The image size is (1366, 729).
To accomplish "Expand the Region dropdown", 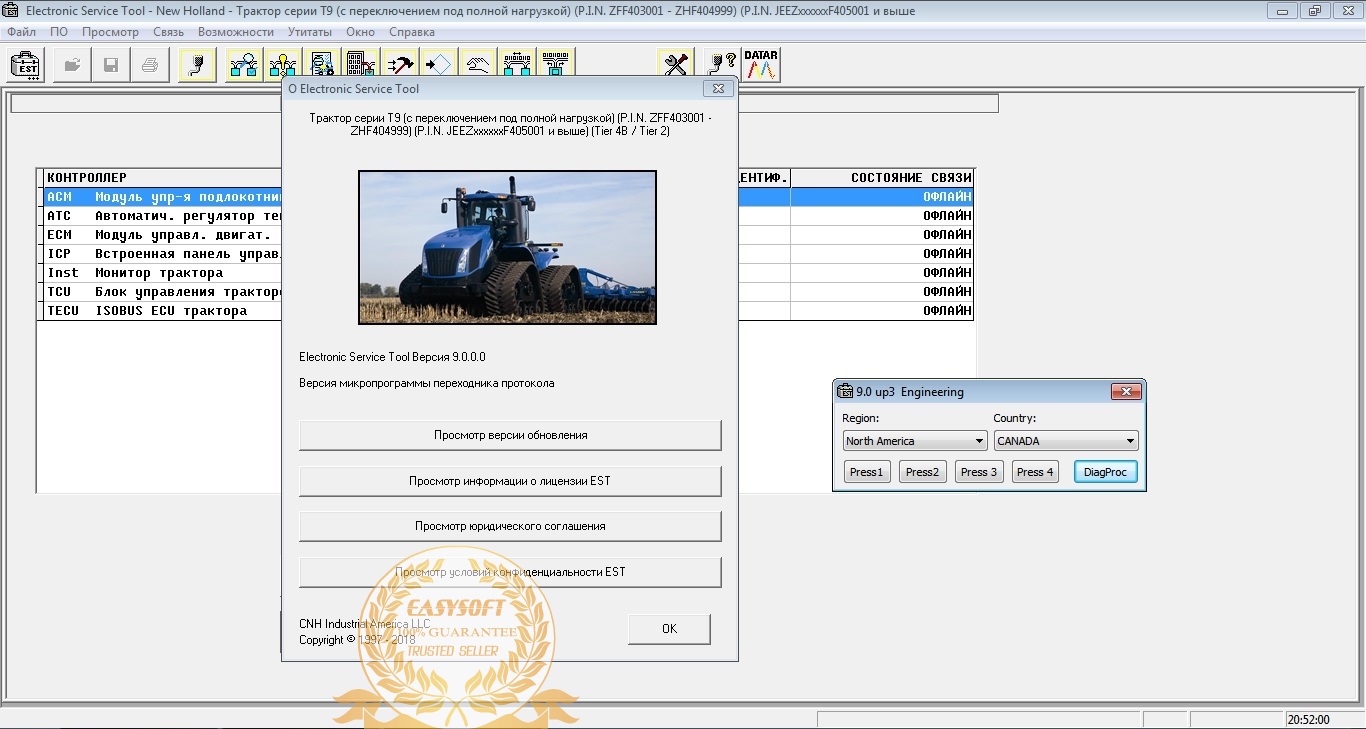I will click(x=915, y=441).
